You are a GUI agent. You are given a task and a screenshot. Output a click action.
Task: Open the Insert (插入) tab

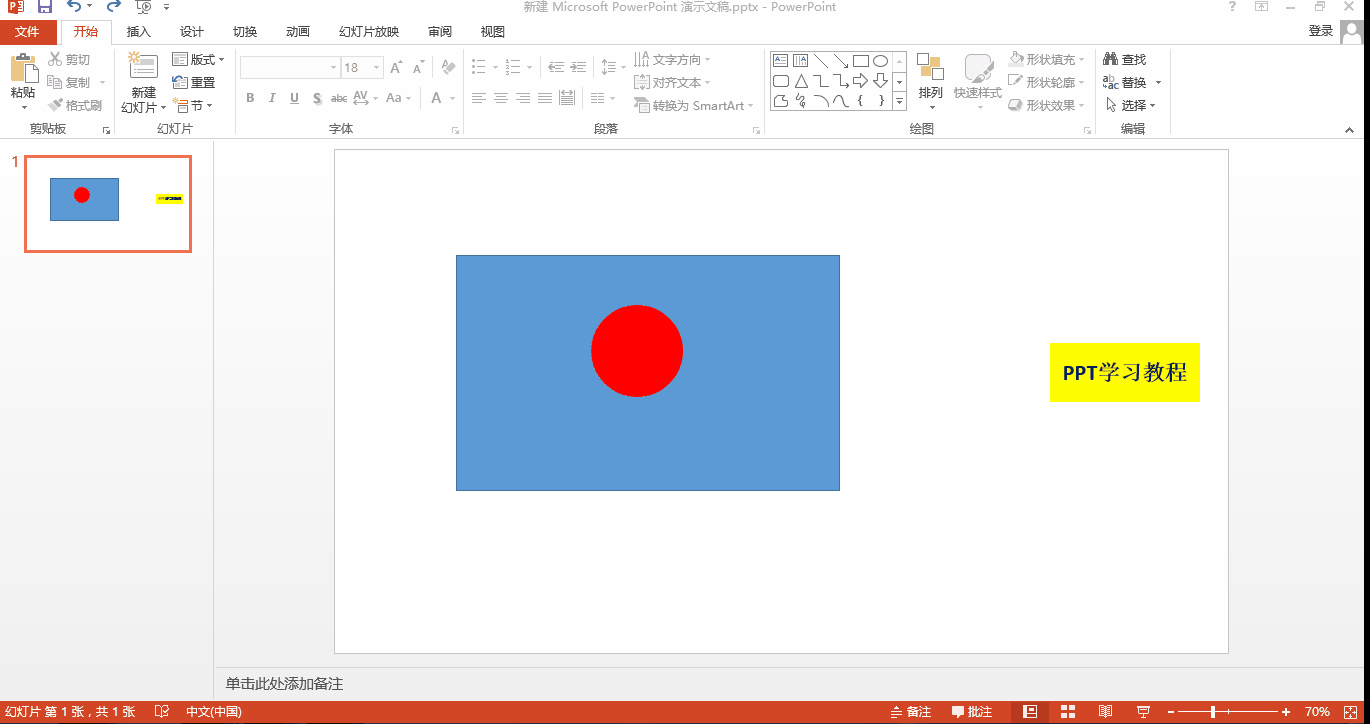coord(139,32)
